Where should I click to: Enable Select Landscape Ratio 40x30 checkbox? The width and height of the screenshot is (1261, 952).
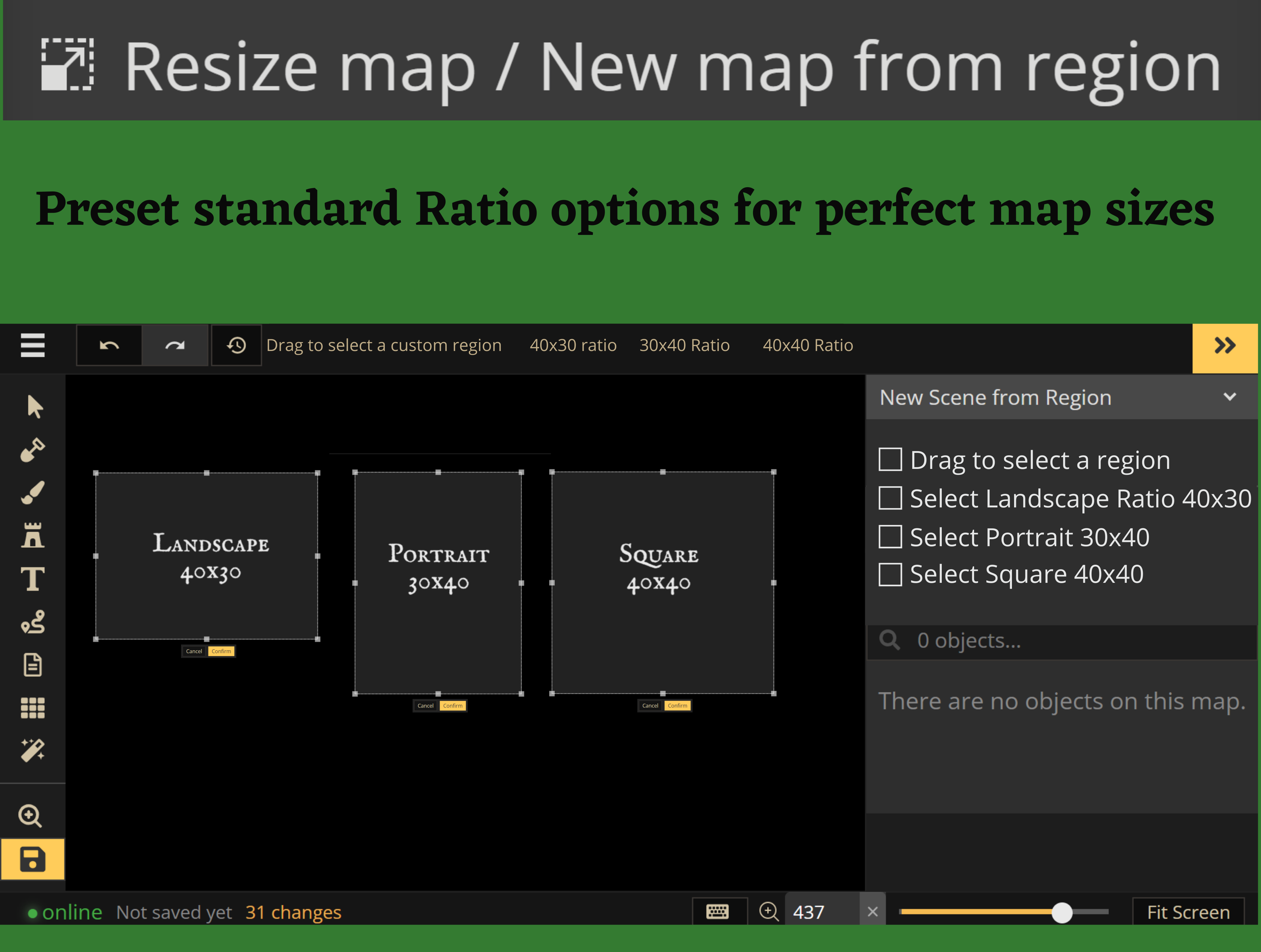pyautogui.click(x=890, y=498)
